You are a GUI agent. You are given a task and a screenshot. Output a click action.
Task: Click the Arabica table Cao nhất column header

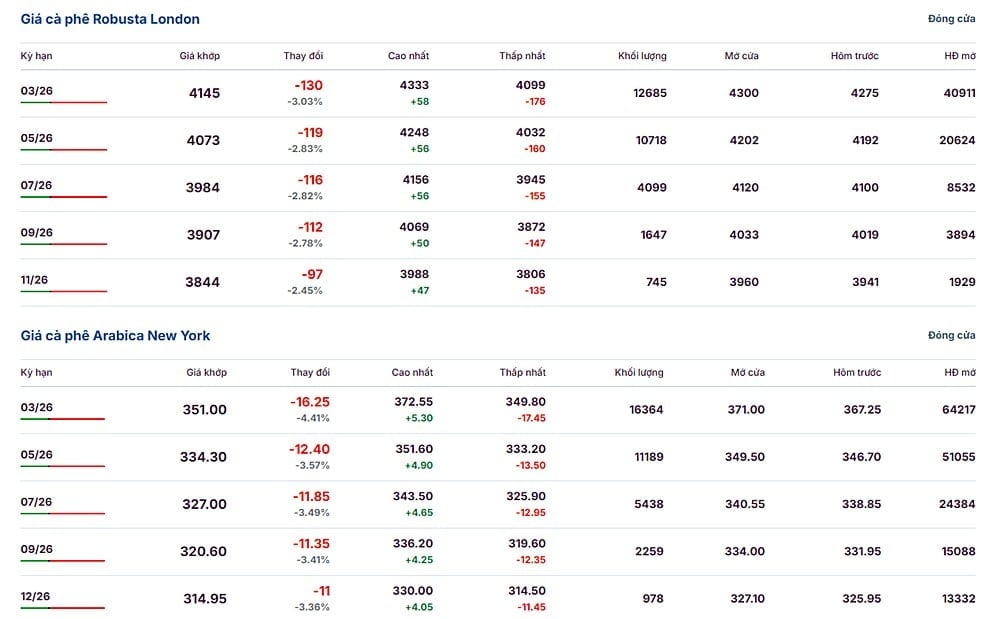[412, 372]
